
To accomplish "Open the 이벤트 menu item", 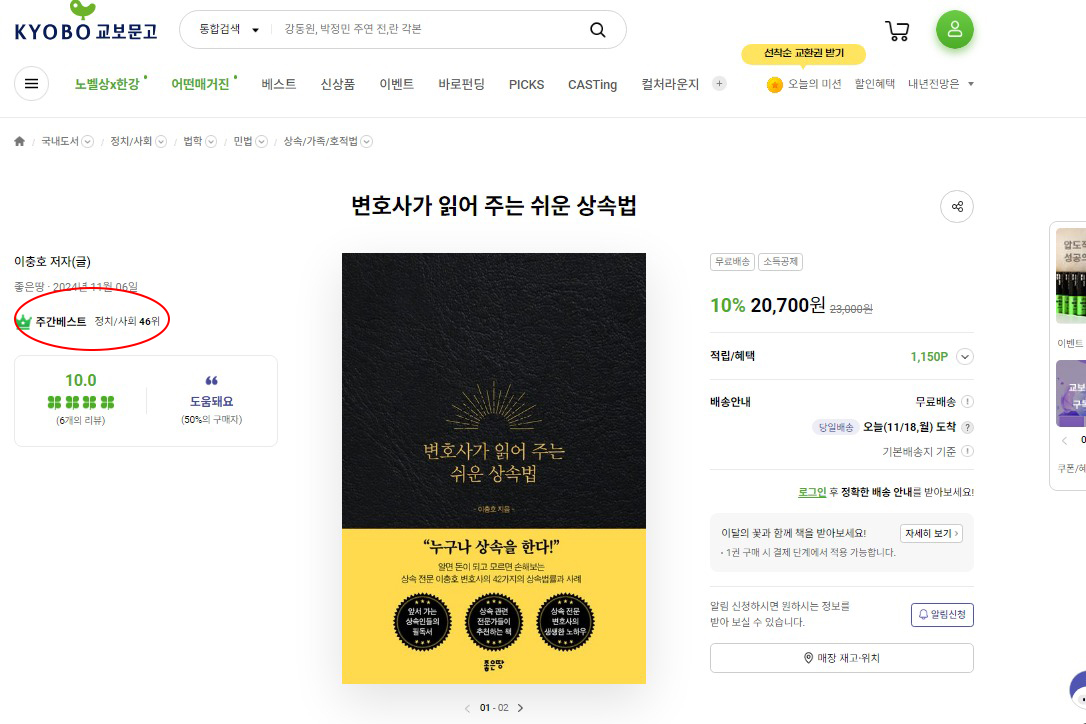I will click(396, 84).
